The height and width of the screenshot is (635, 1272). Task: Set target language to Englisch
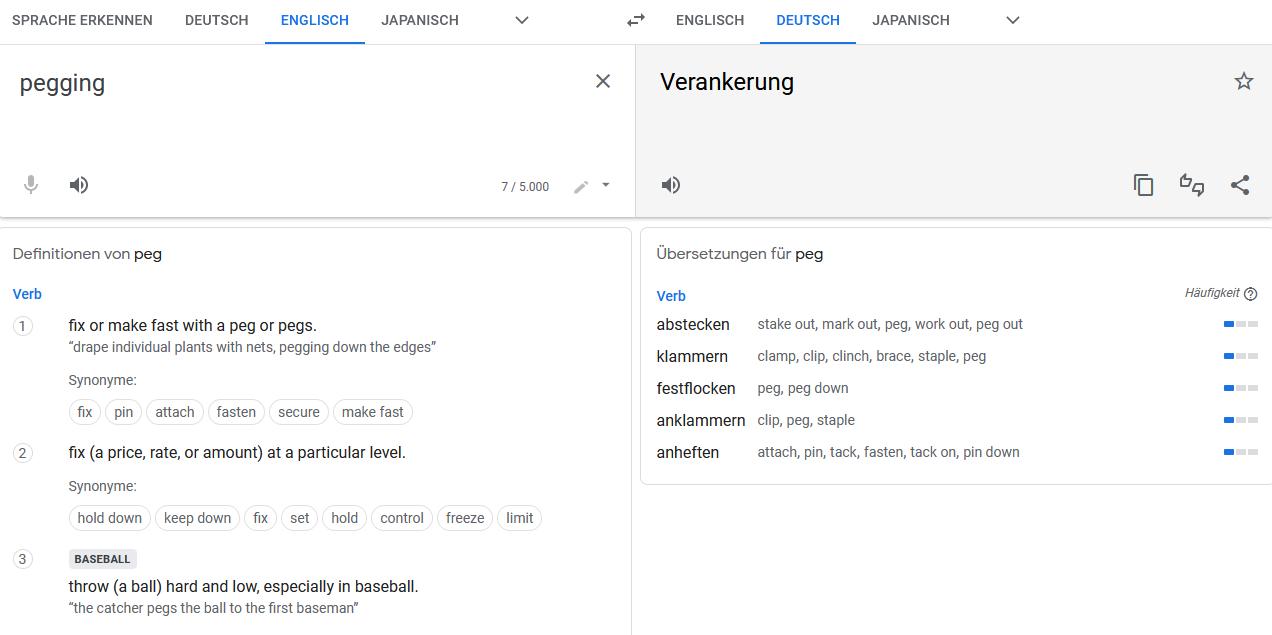click(x=710, y=20)
